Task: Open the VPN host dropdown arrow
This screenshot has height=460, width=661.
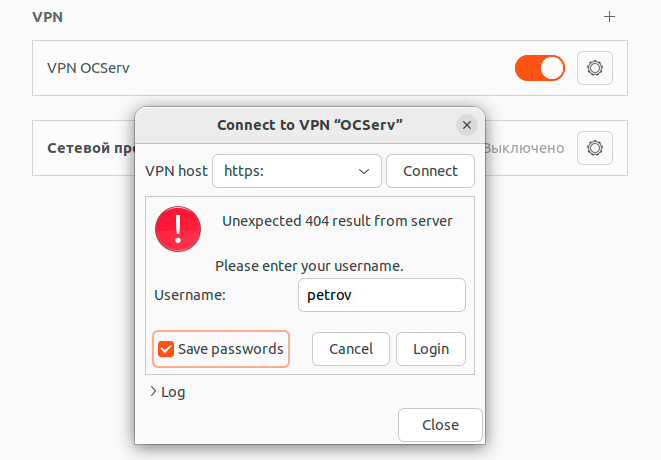Action: pos(364,171)
